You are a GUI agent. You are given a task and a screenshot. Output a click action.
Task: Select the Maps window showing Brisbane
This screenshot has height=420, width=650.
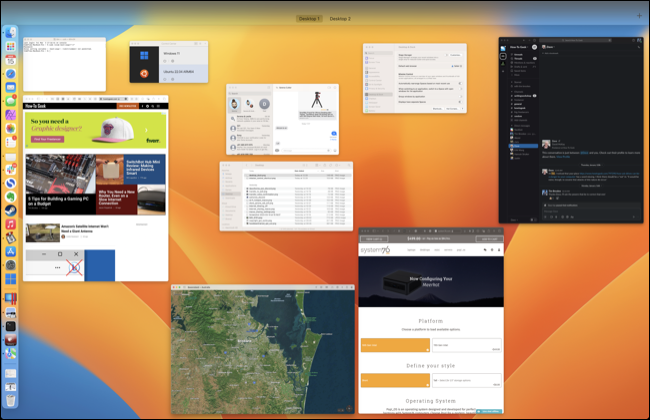point(263,349)
